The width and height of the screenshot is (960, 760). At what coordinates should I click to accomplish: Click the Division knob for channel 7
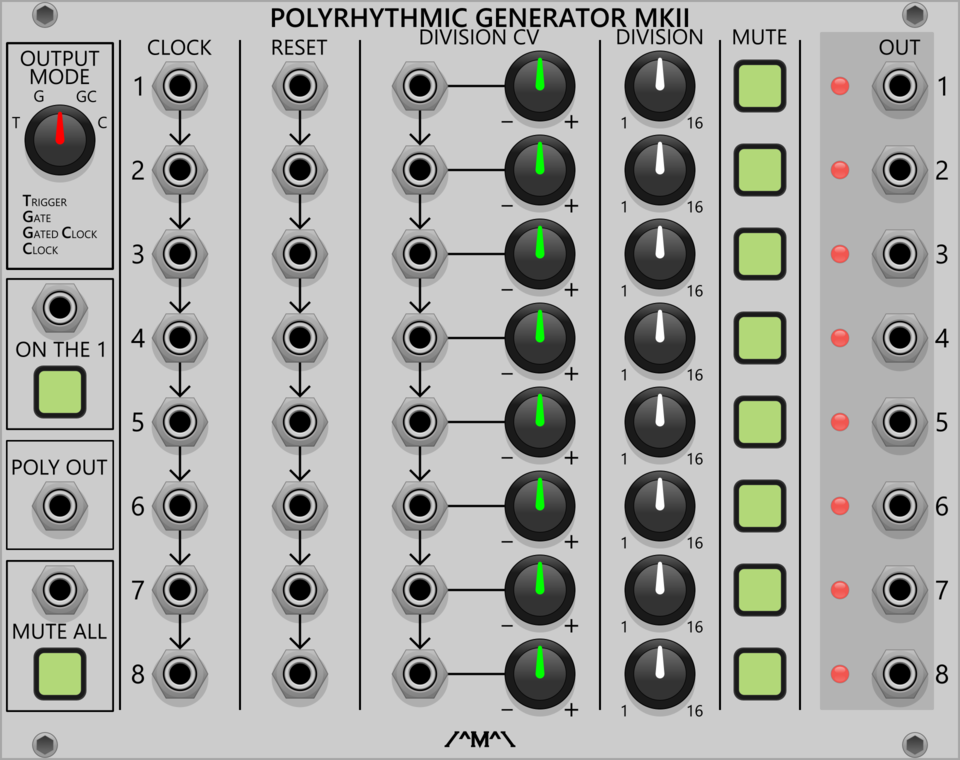point(660,590)
